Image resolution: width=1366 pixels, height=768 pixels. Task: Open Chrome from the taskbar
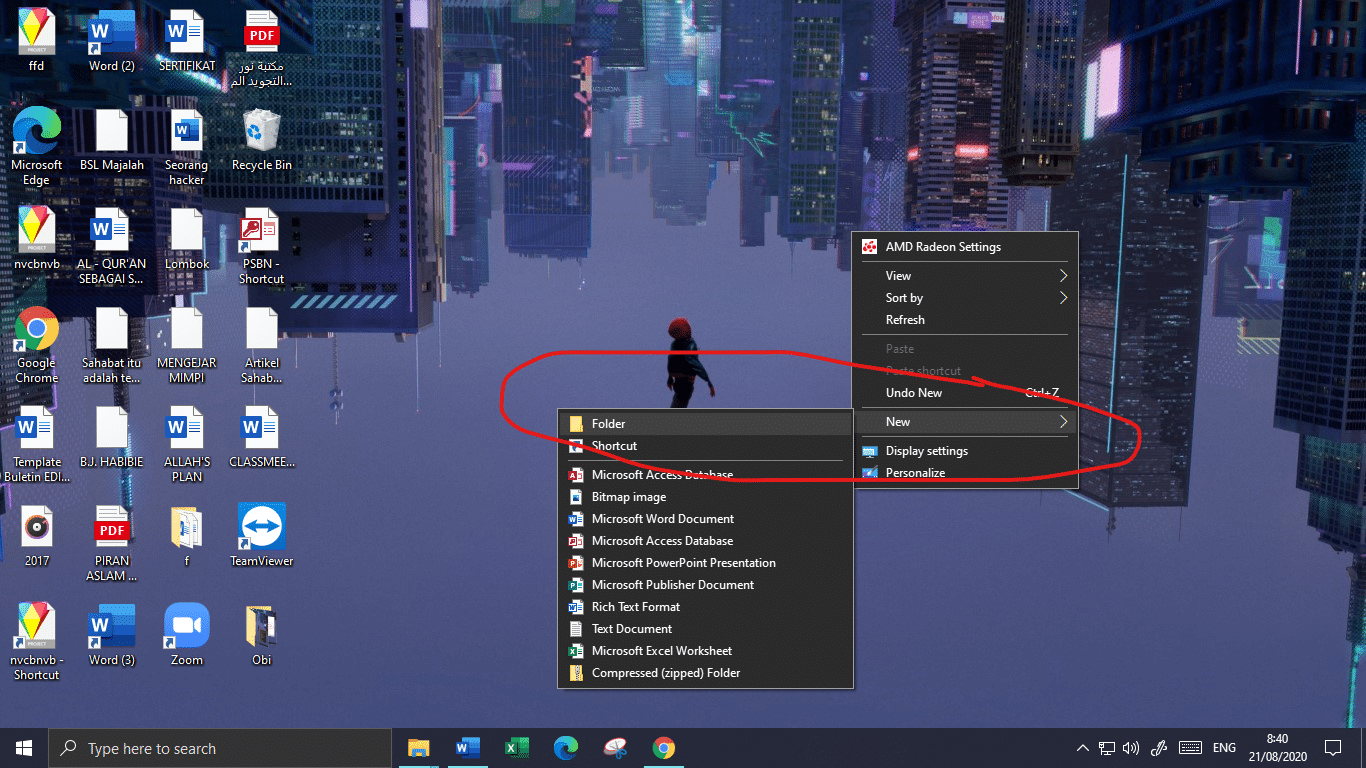663,748
